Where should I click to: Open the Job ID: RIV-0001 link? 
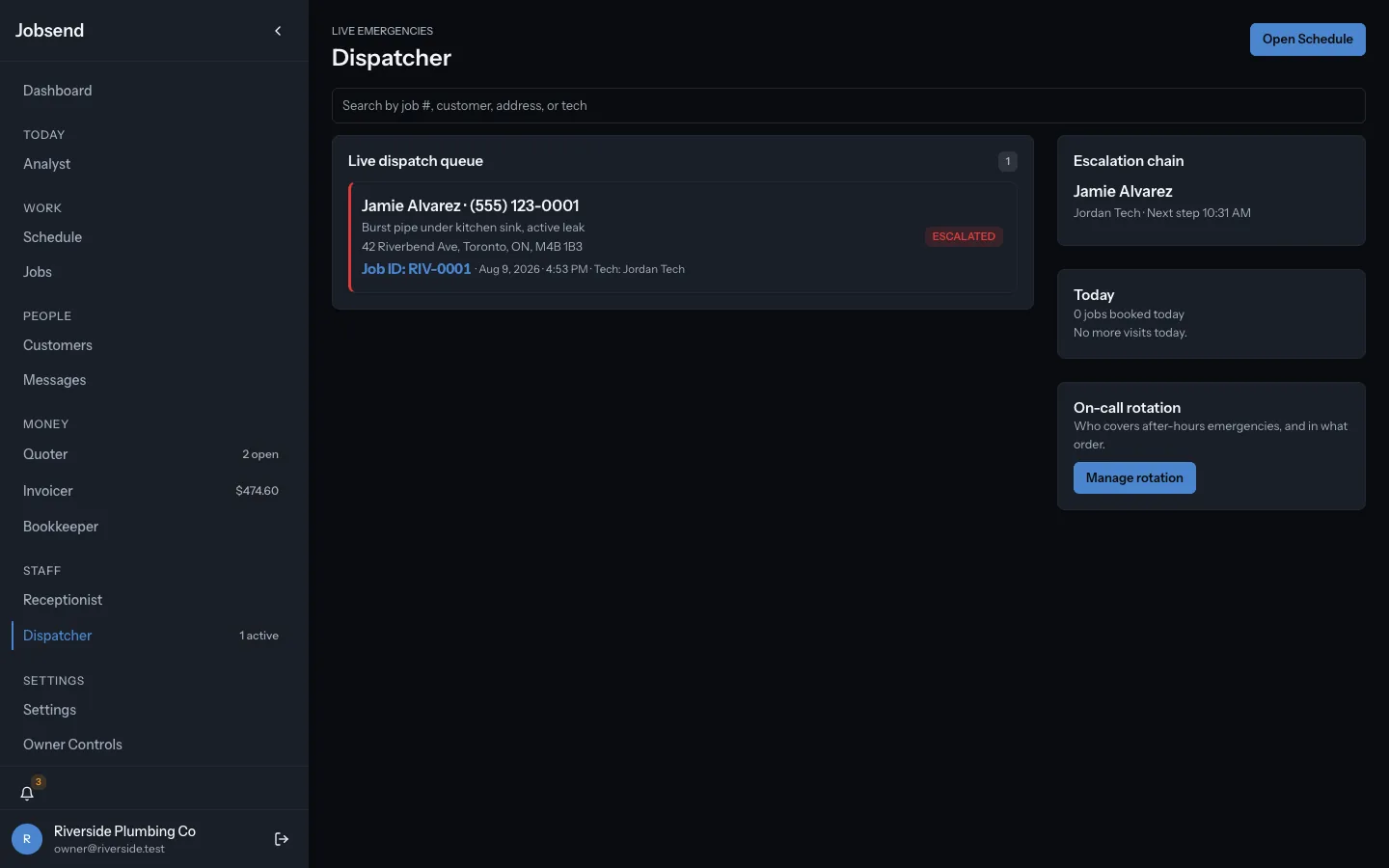click(416, 269)
